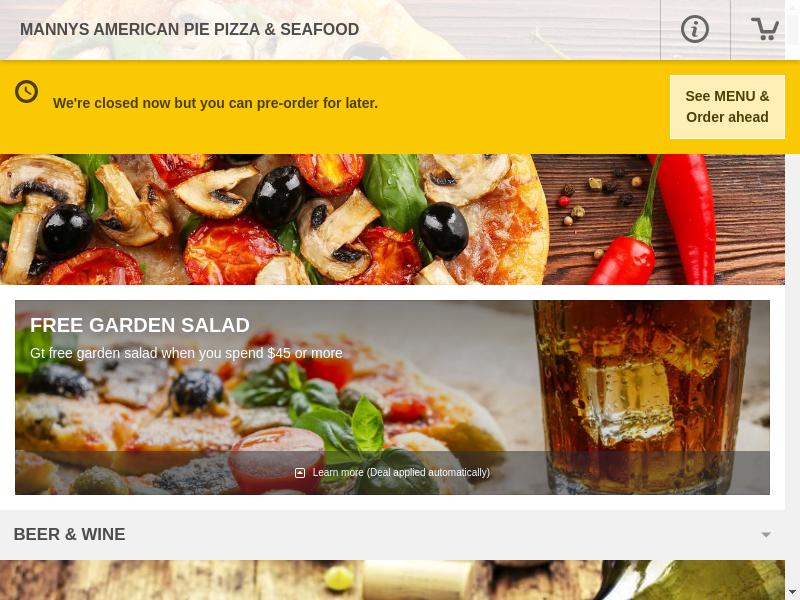Click the Beer & Wine category heading
Viewport: 800px width, 600px height.
(69, 534)
